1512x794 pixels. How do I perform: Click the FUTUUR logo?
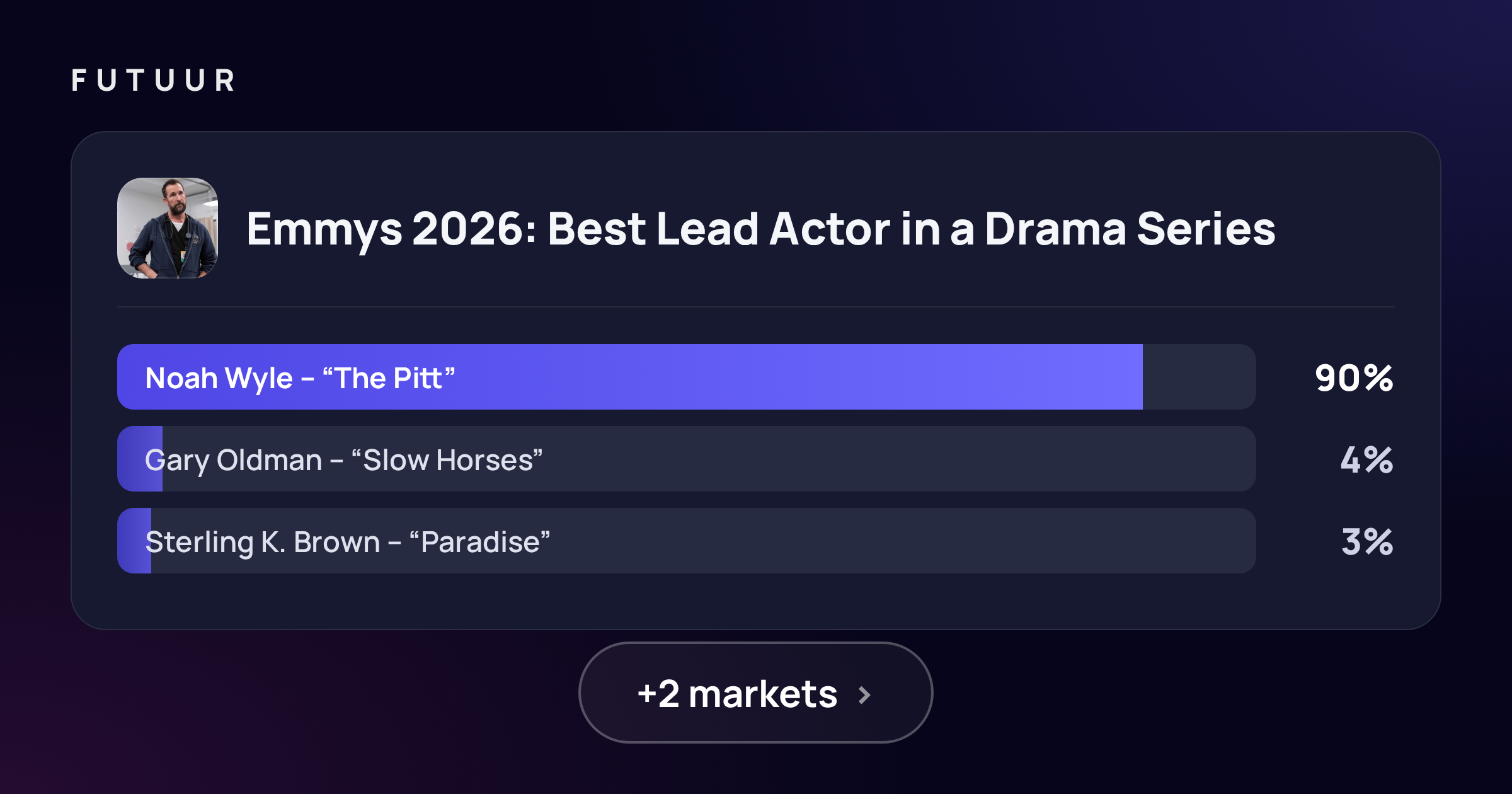pyautogui.click(x=153, y=81)
